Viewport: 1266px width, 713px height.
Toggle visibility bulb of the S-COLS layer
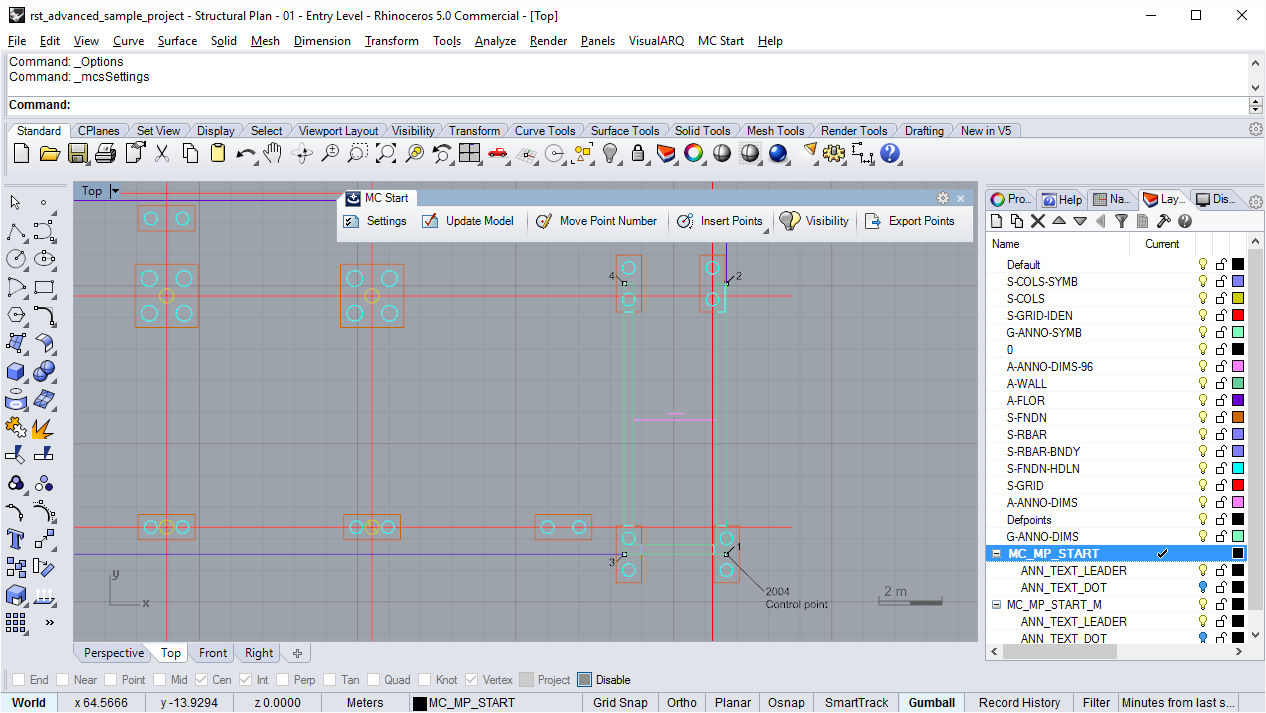pyautogui.click(x=1203, y=299)
